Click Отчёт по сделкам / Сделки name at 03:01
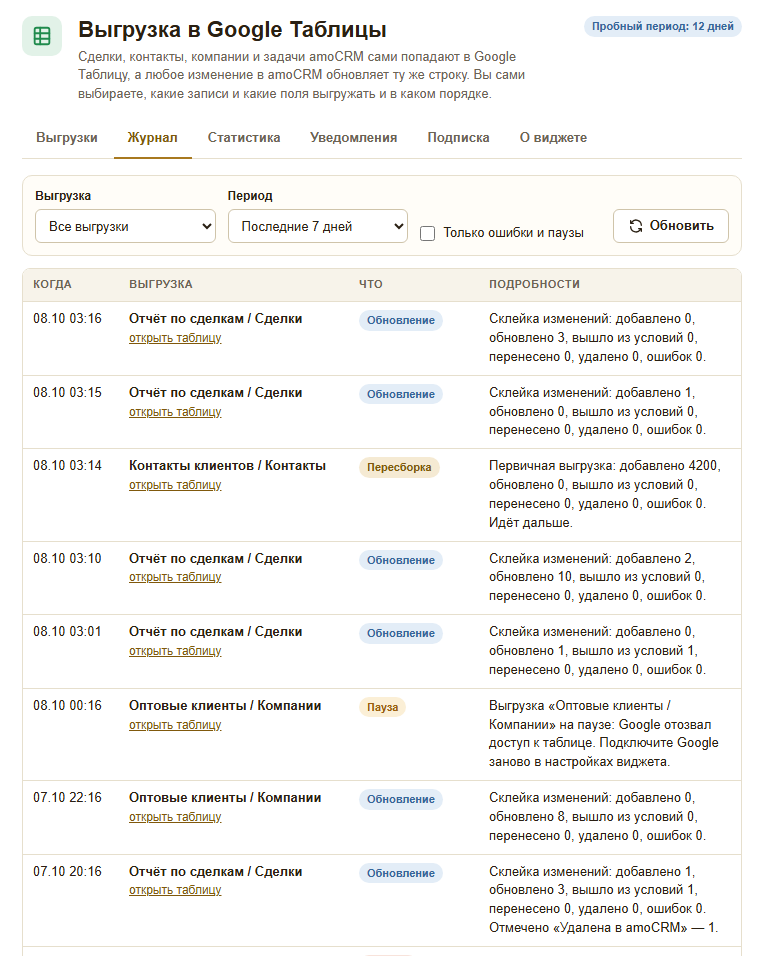This screenshot has height=956, width=764. [x=215, y=632]
